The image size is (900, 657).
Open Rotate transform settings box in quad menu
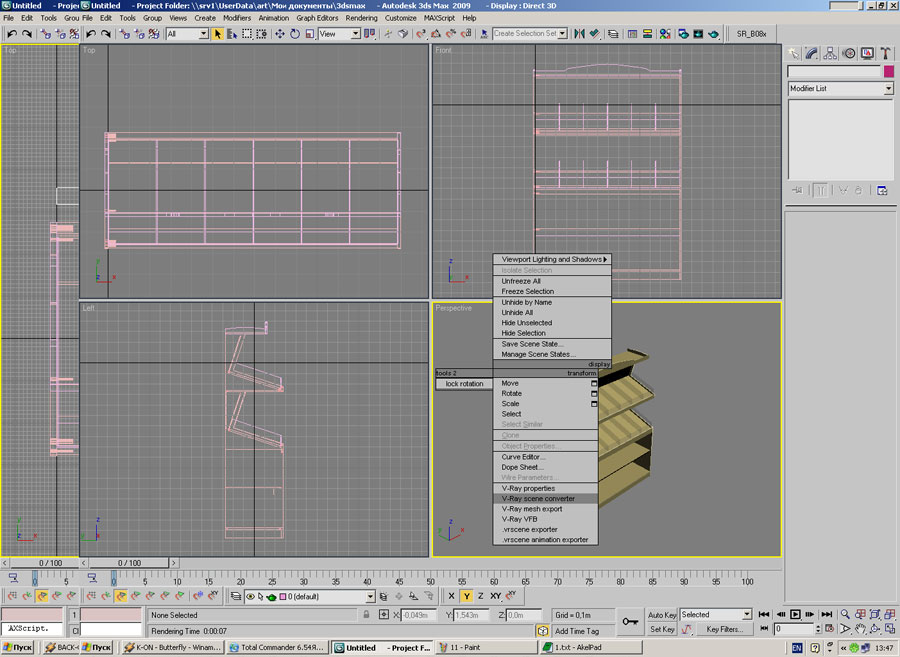pos(594,394)
